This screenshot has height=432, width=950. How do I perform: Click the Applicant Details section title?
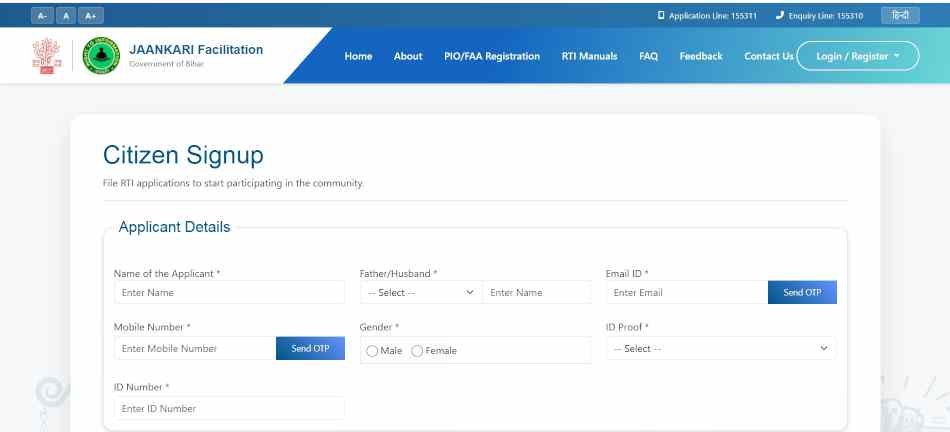point(174,227)
